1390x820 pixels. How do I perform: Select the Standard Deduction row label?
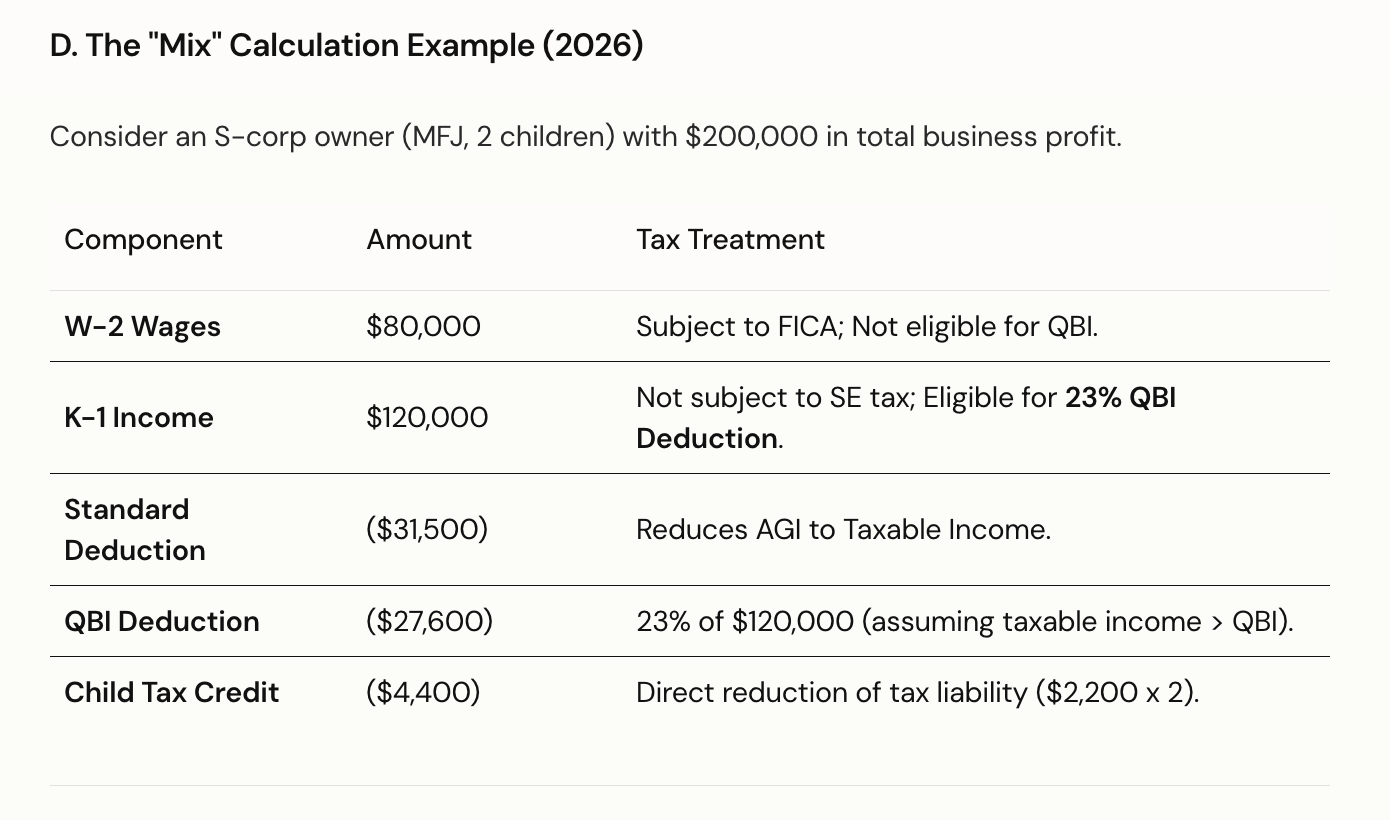134,529
